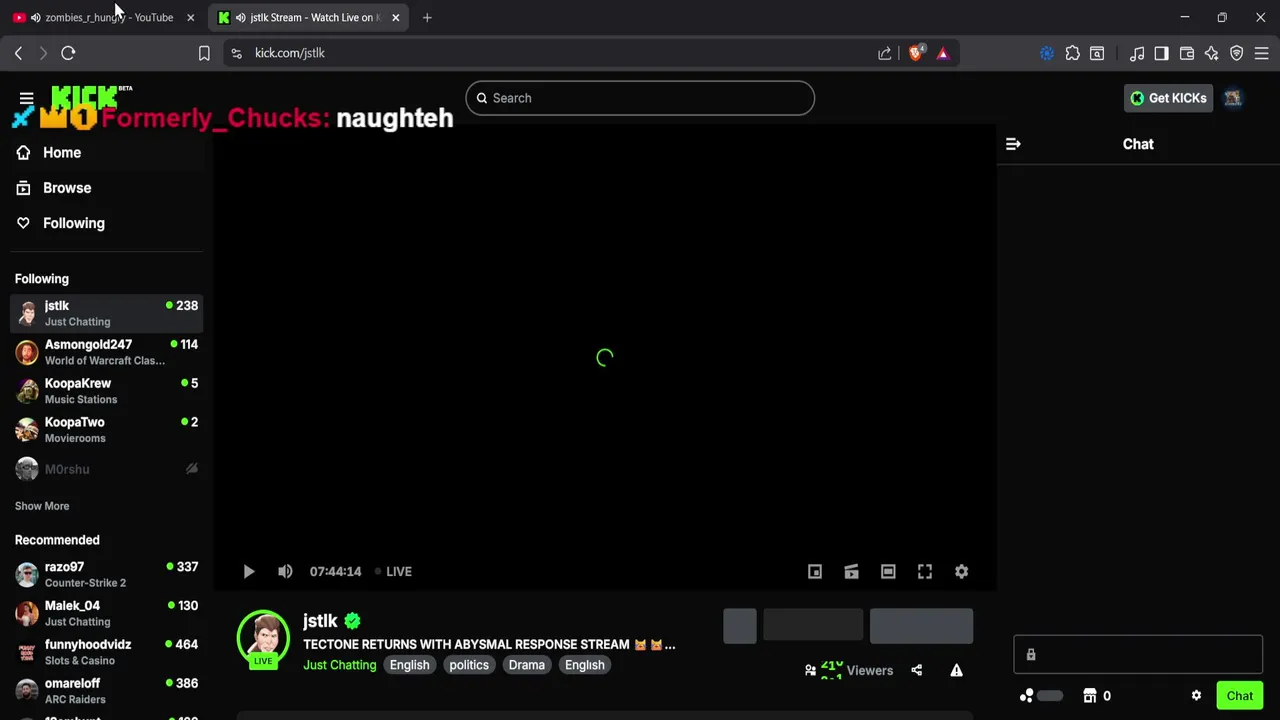The width and height of the screenshot is (1280, 720).
Task: Share the jstlk stream
Action: 917,670
